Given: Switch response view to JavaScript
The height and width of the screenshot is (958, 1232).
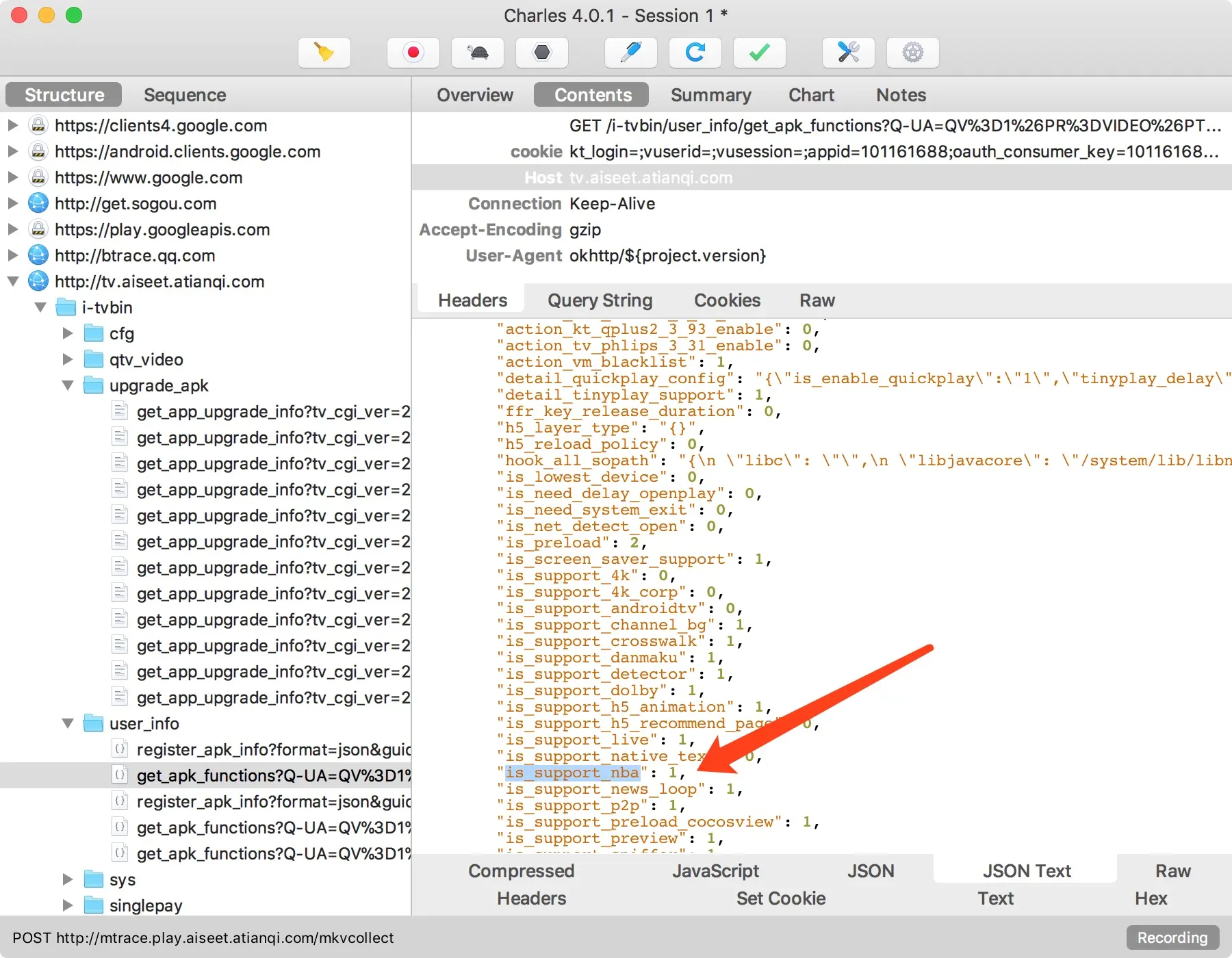Looking at the screenshot, I should pos(716,871).
